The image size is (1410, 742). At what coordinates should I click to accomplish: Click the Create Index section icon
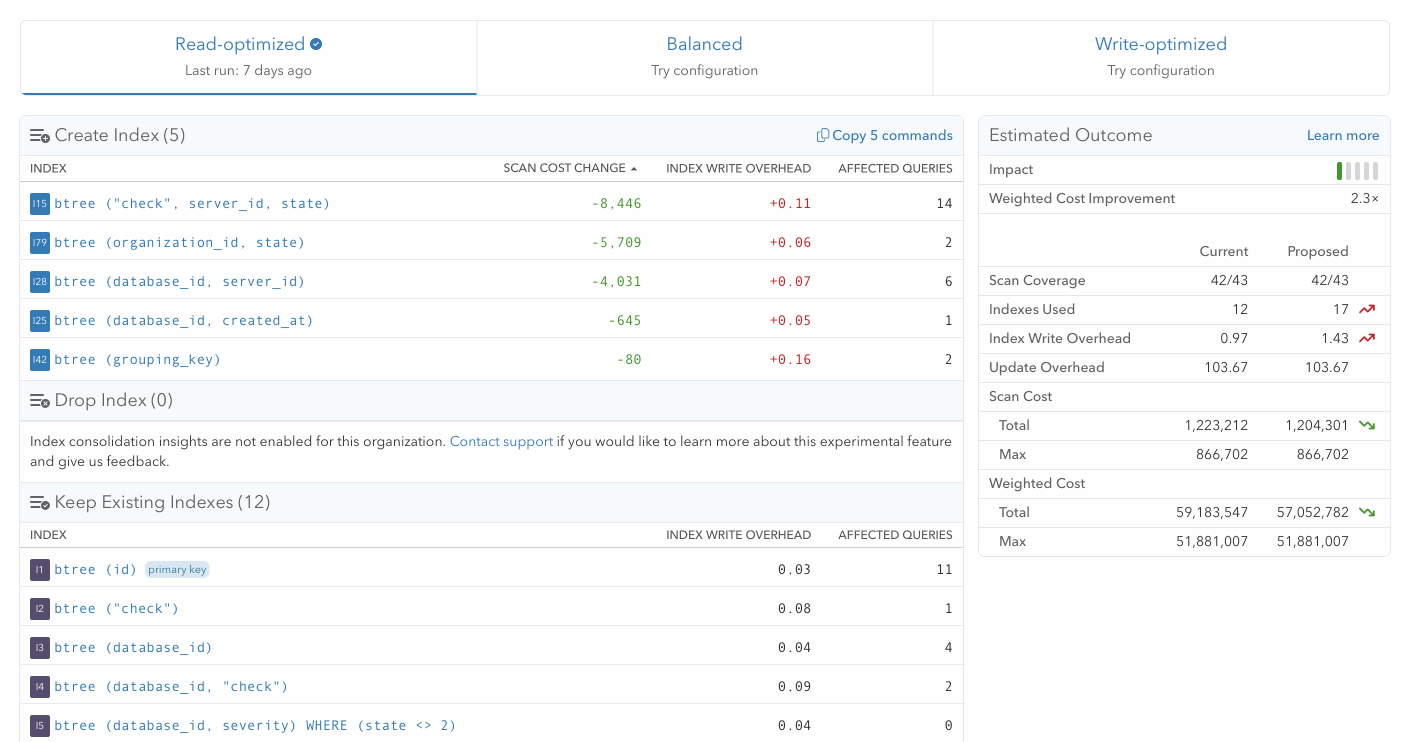tap(40, 136)
